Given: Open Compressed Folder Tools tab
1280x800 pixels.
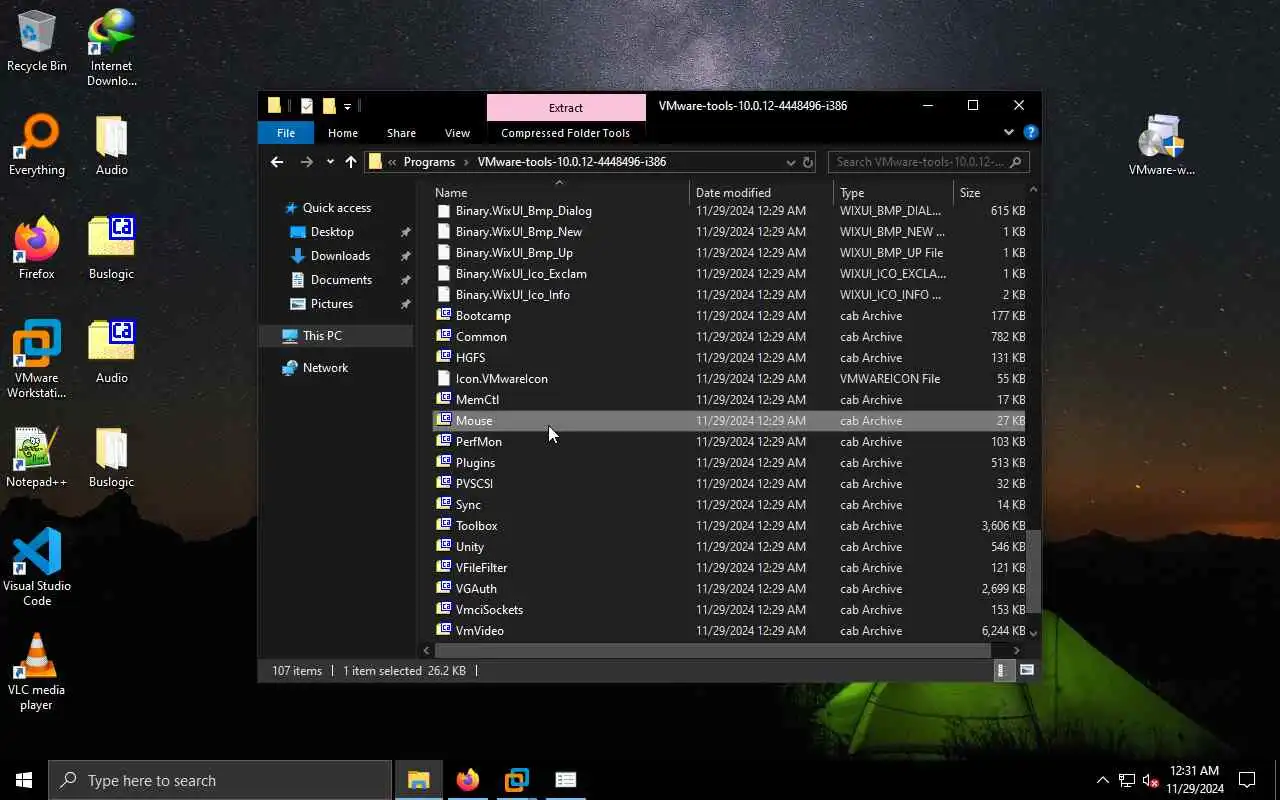Looking at the screenshot, I should click(x=565, y=133).
